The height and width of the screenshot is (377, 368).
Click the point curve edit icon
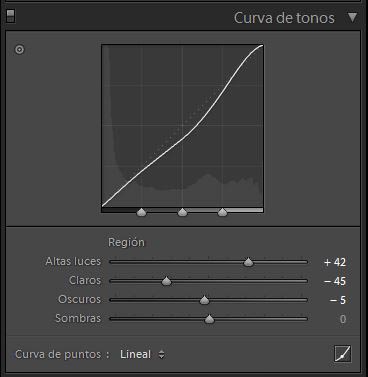pyautogui.click(x=343, y=354)
